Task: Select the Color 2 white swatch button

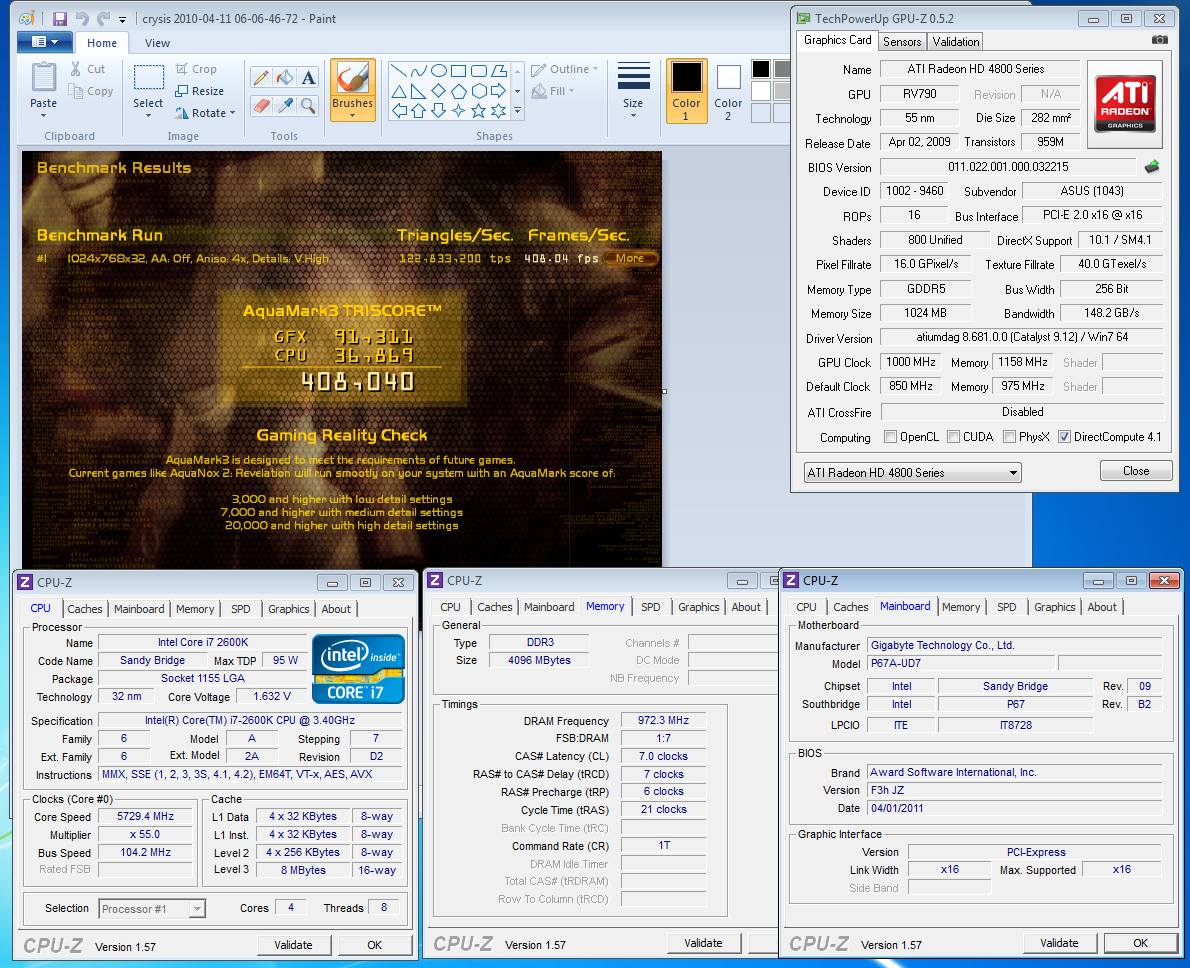Action: 728,91
